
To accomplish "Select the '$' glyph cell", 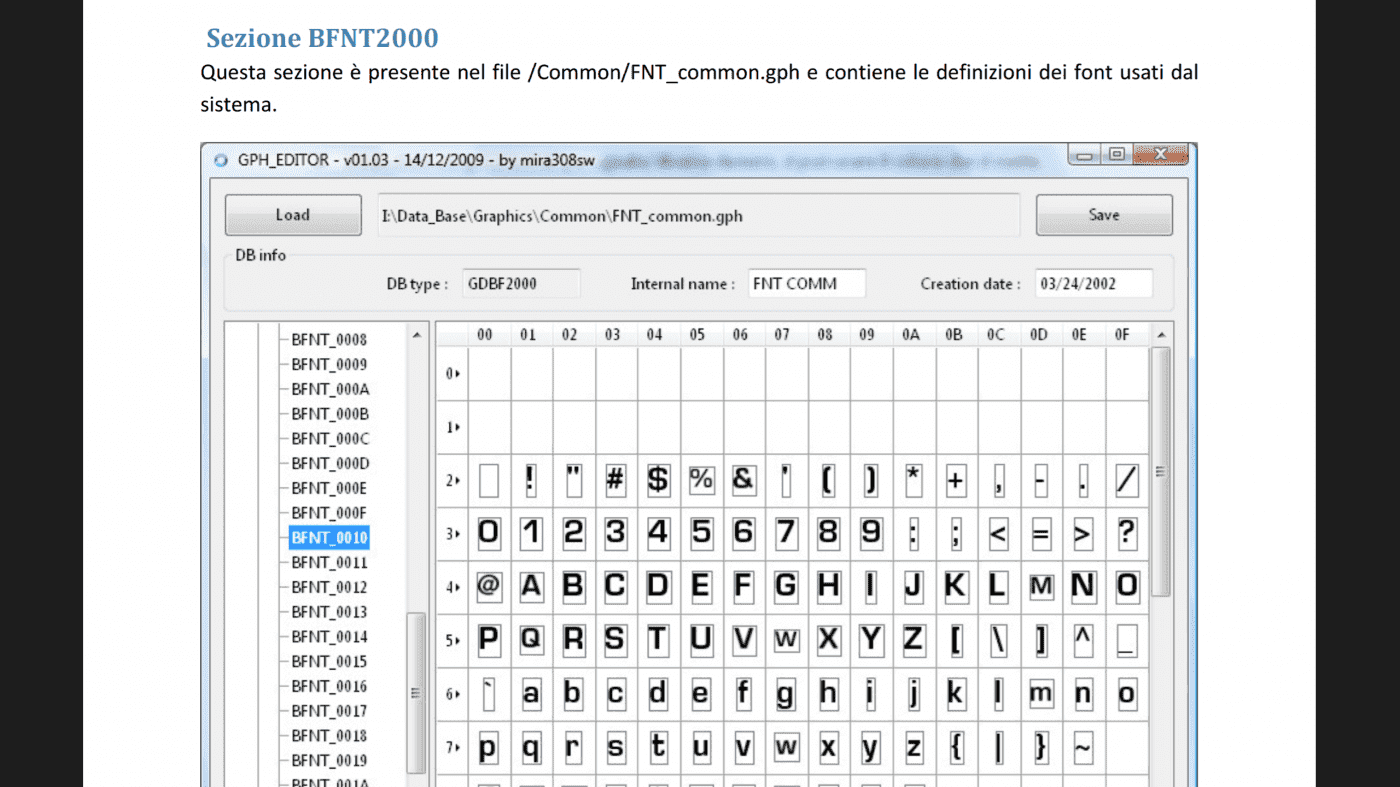I will pos(658,481).
